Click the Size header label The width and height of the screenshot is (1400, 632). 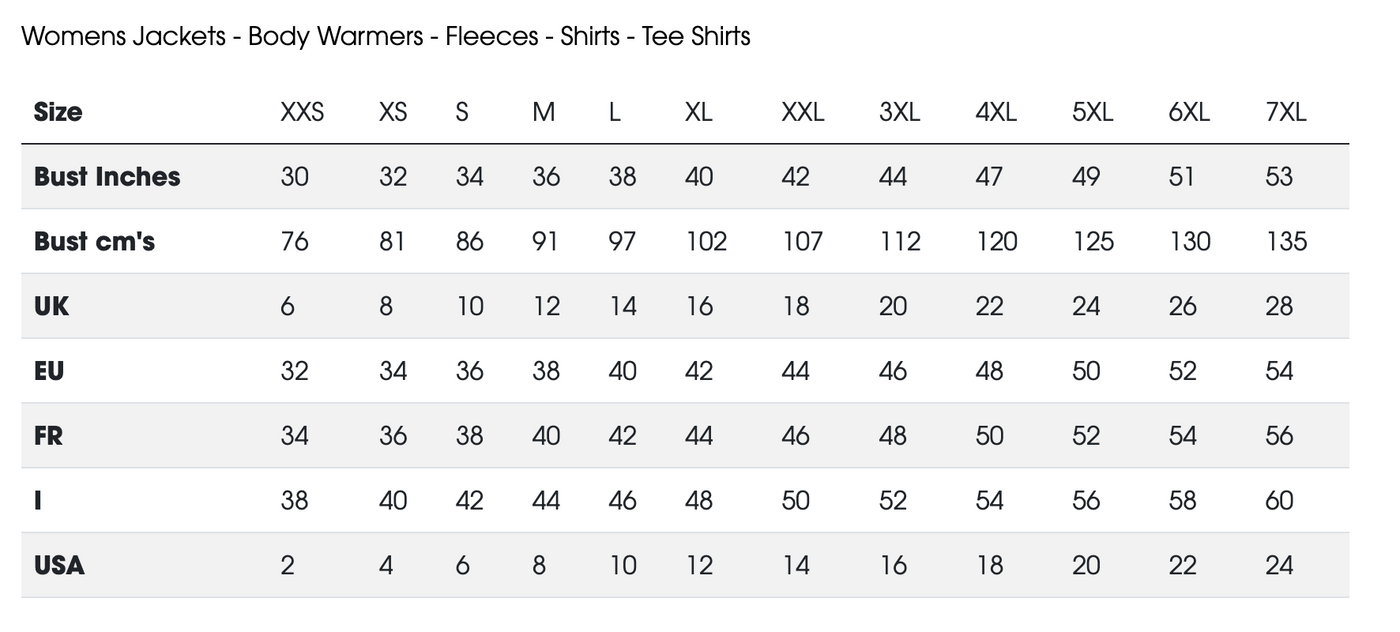58,112
